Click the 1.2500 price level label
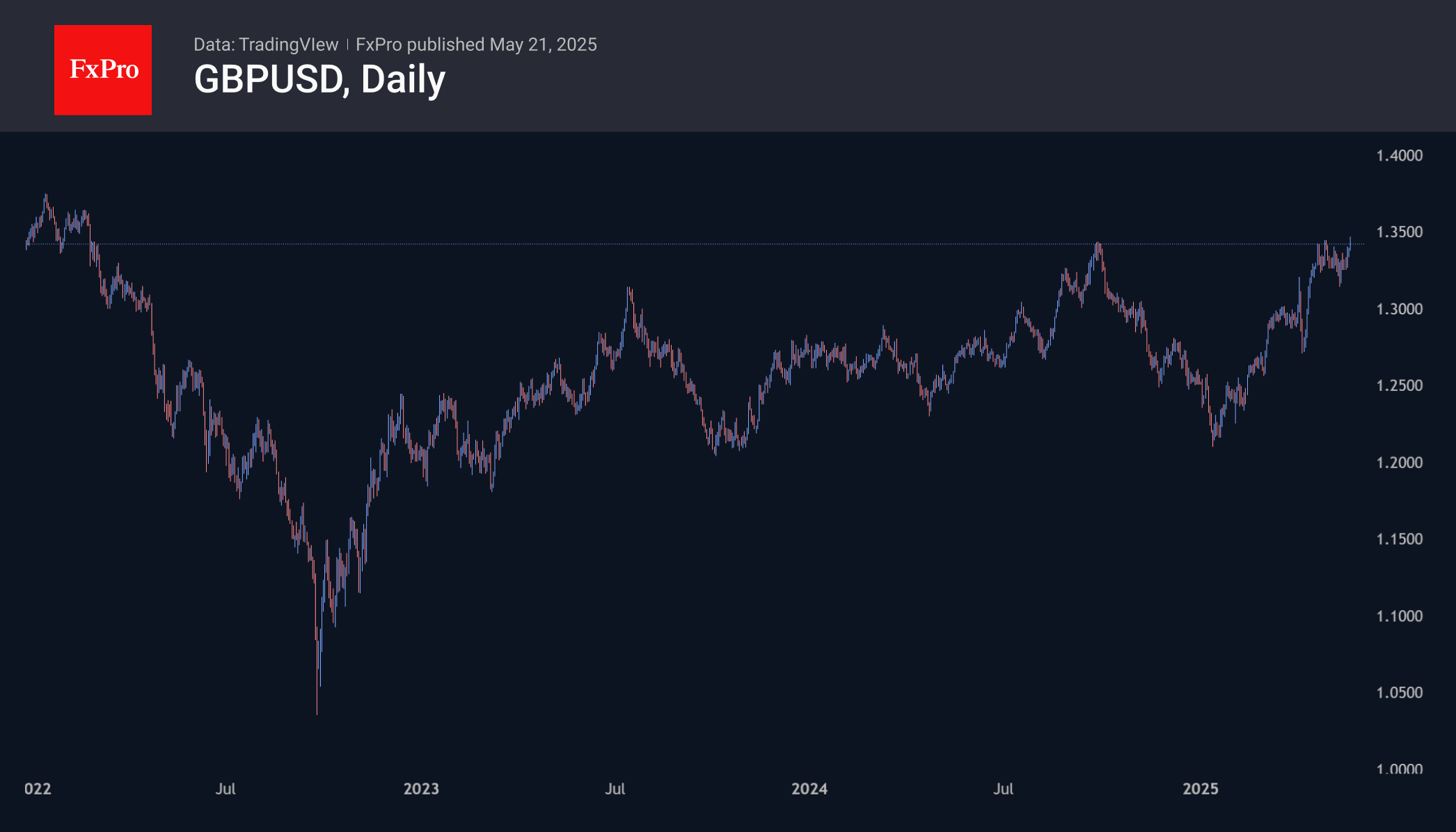This screenshot has height=832, width=1456. click(1399, 385)
